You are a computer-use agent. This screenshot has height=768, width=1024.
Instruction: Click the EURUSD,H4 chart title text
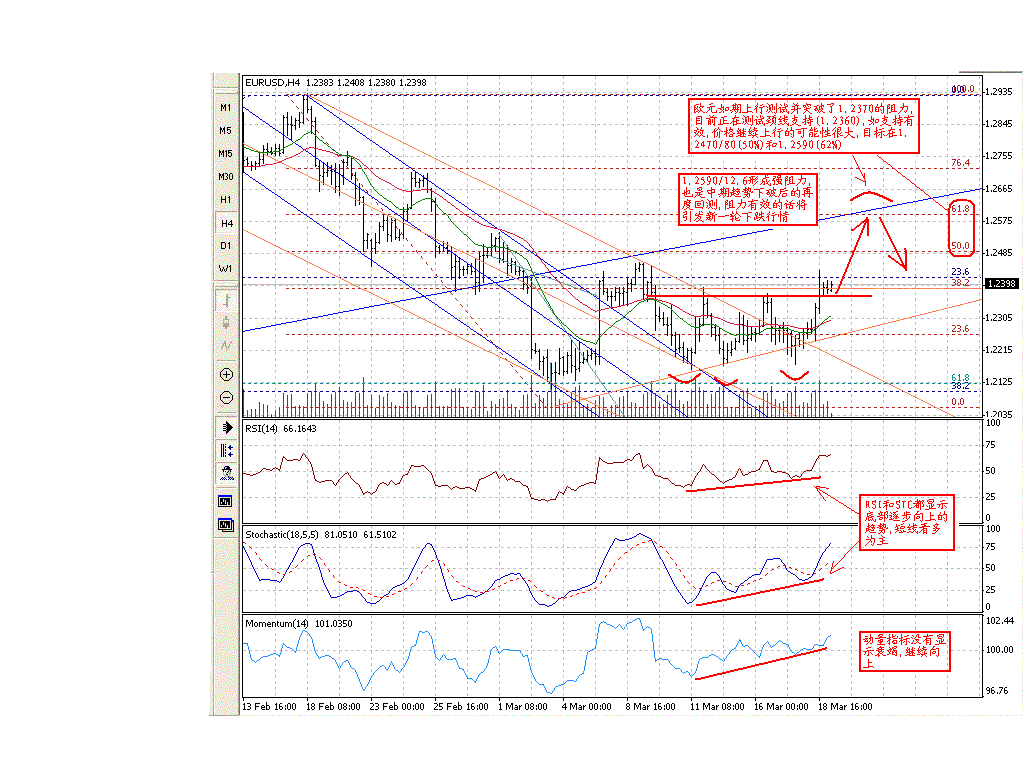[x=272, y=83]
